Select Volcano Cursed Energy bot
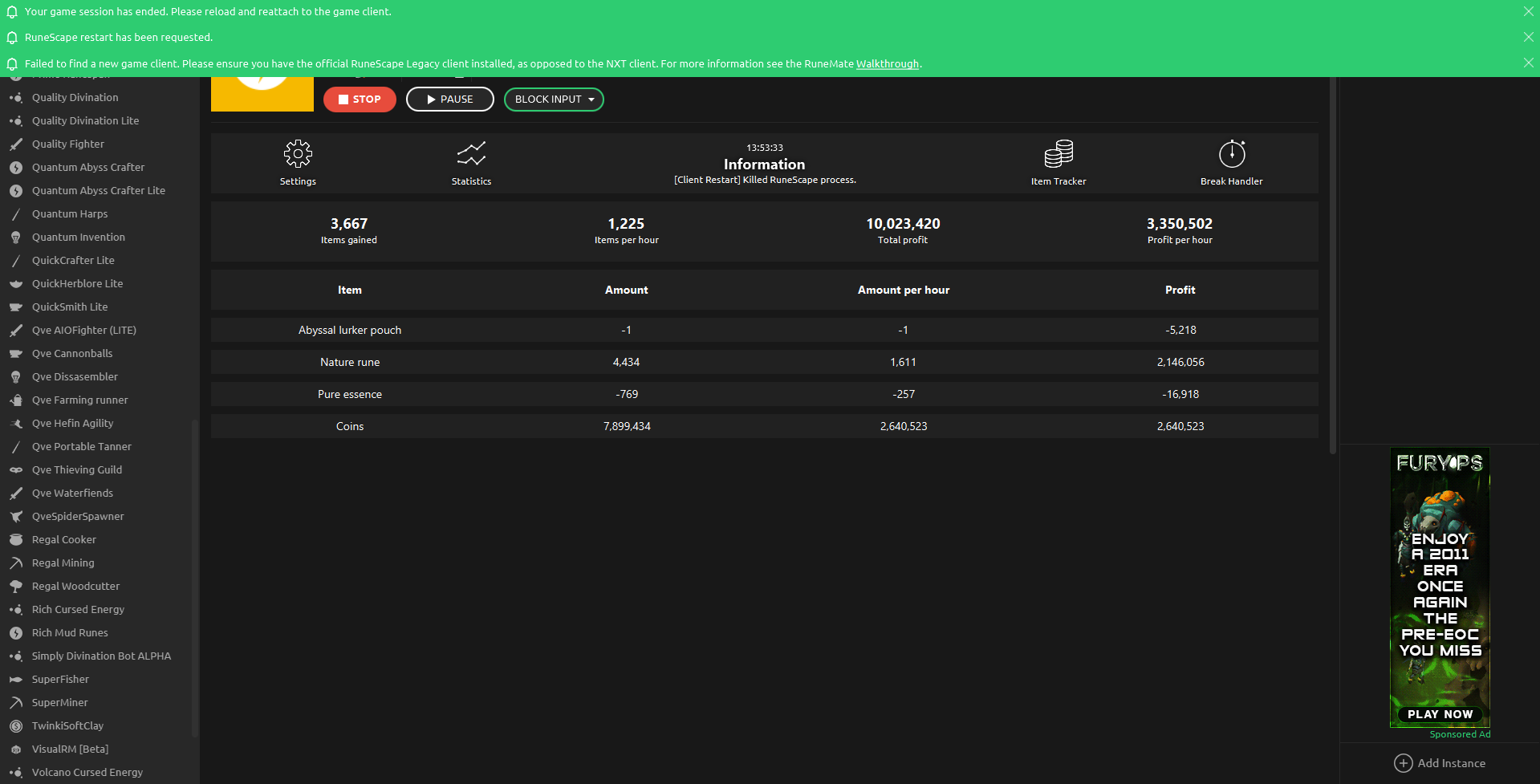1540x784 pixels. pos(87,773)
